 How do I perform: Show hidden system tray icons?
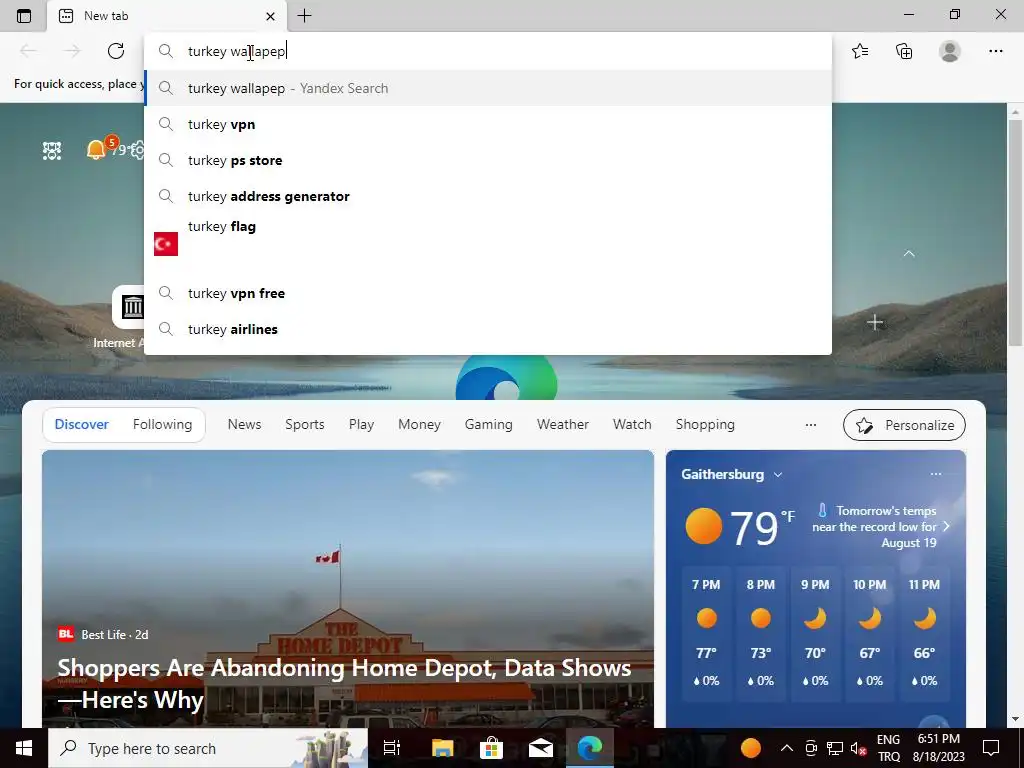tap(787, 748)
